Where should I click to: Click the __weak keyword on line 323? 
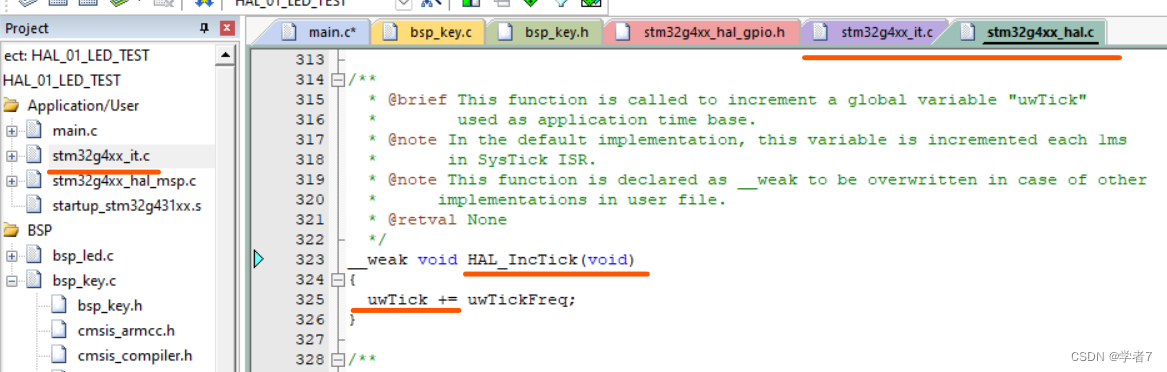[377, 260]
